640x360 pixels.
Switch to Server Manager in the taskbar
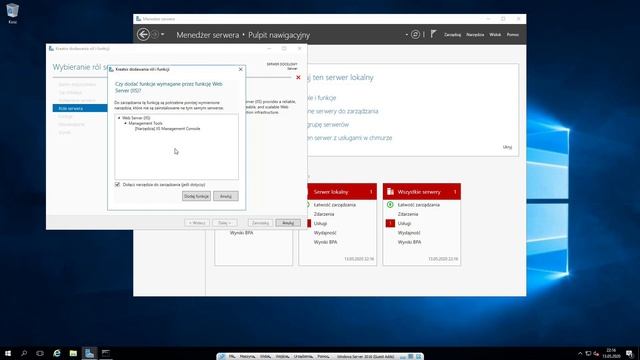coord(89,353)
